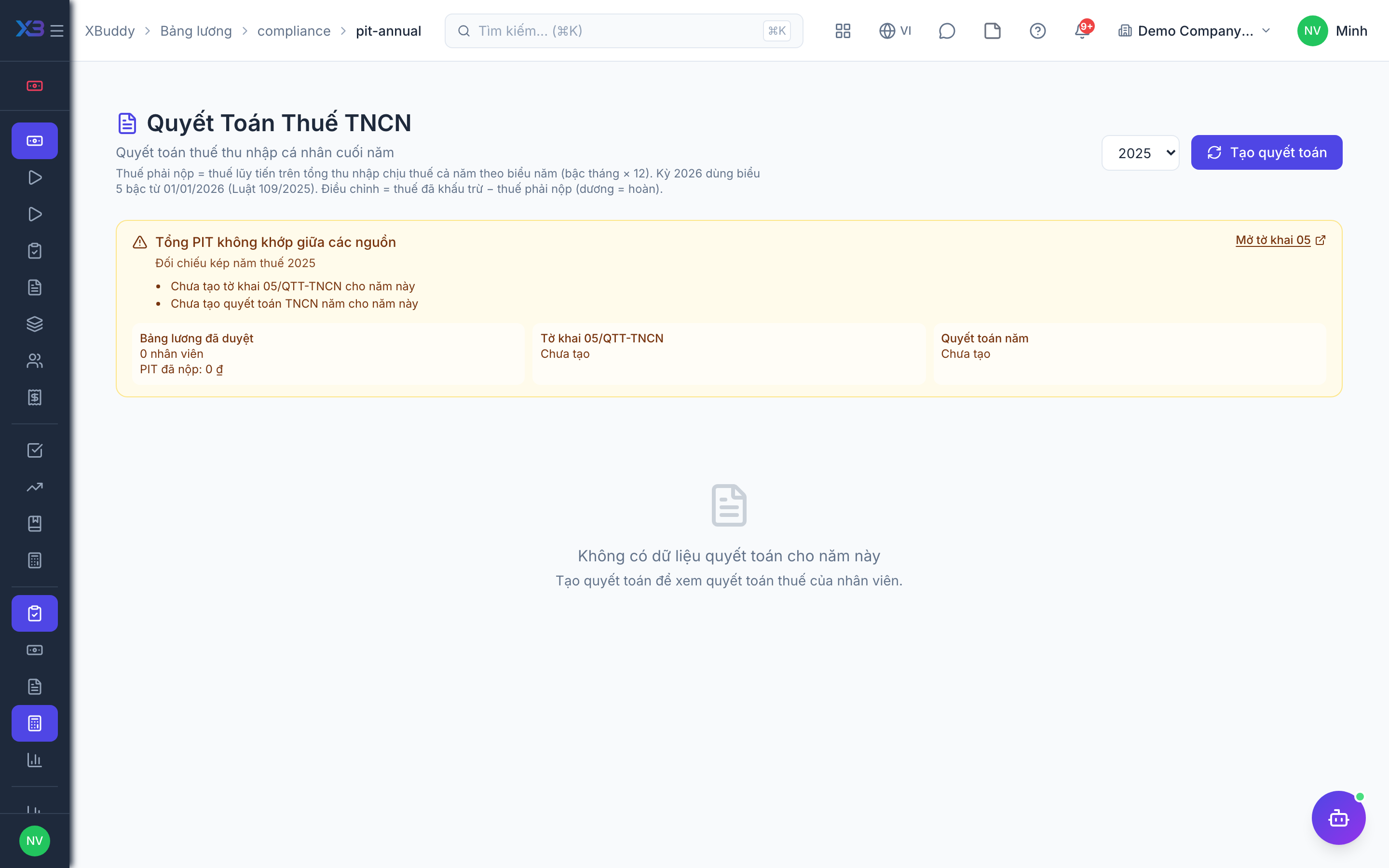Open the help question mark icon
Image resolution: width=1389 pixels, height=868 pixels.
pos(1038,31)
